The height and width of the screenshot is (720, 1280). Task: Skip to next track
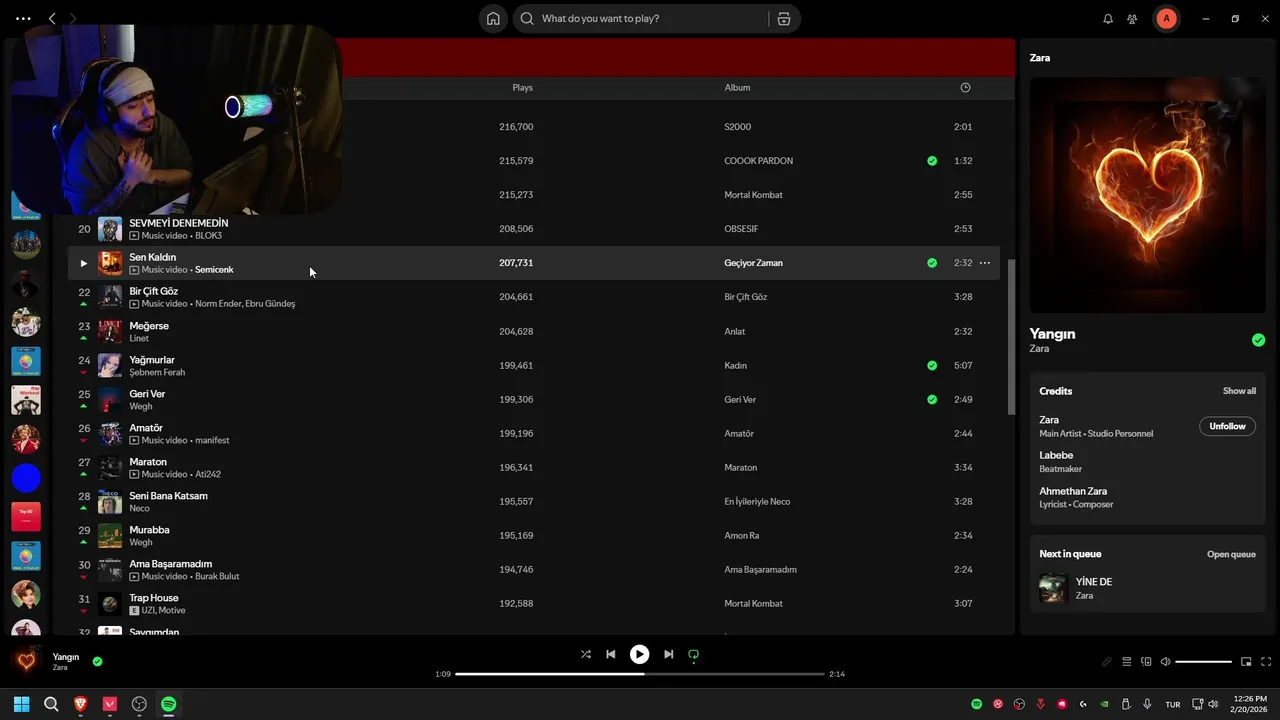[668, 654]
